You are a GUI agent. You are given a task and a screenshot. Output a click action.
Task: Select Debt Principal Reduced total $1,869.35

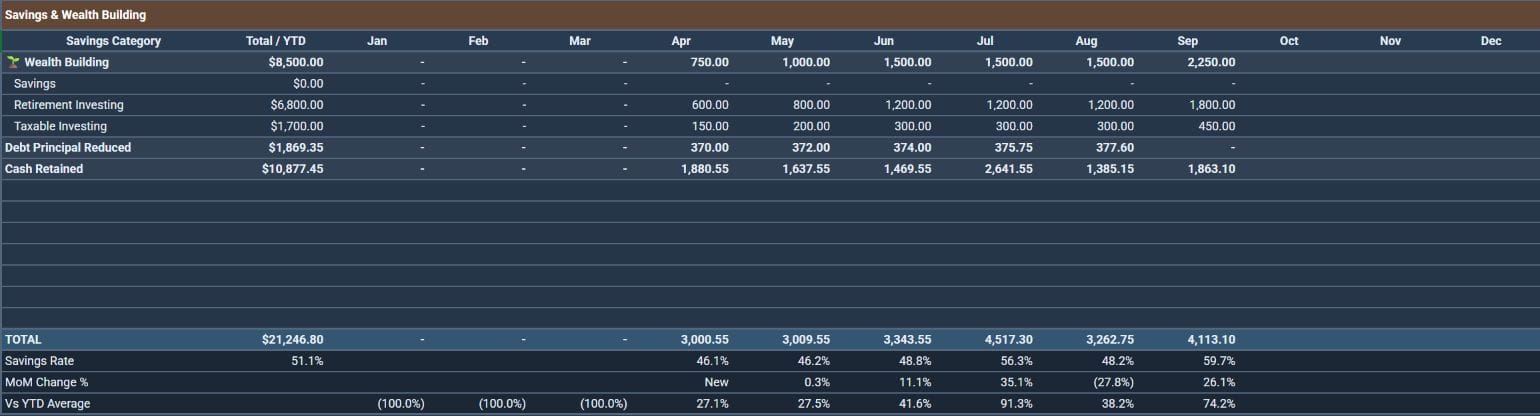296,148
